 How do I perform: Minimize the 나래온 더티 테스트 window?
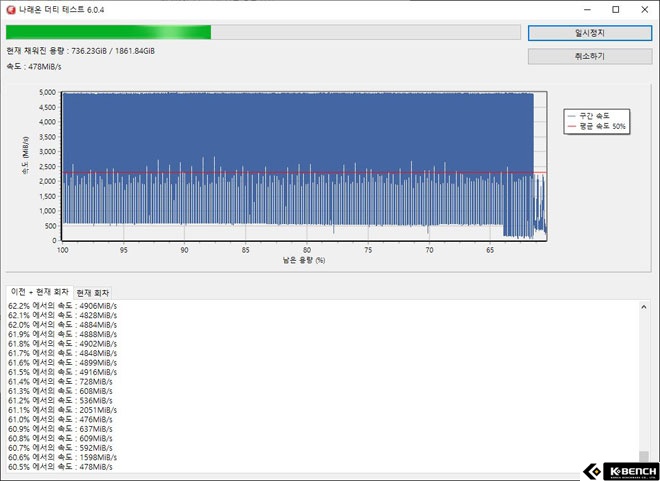[x=588, y=9]
